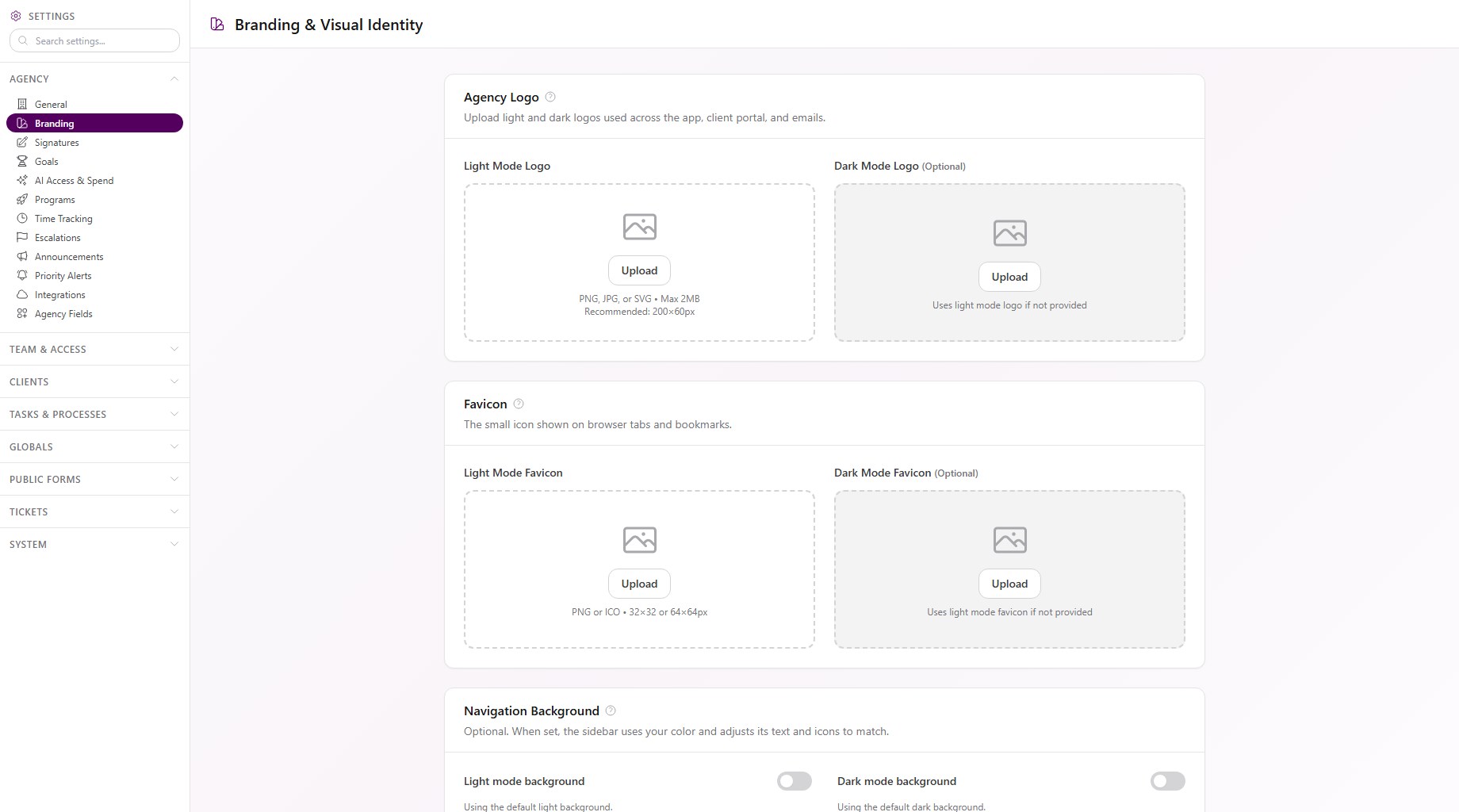Click the "Branding & Visual Identity" heading

point(328,25)
